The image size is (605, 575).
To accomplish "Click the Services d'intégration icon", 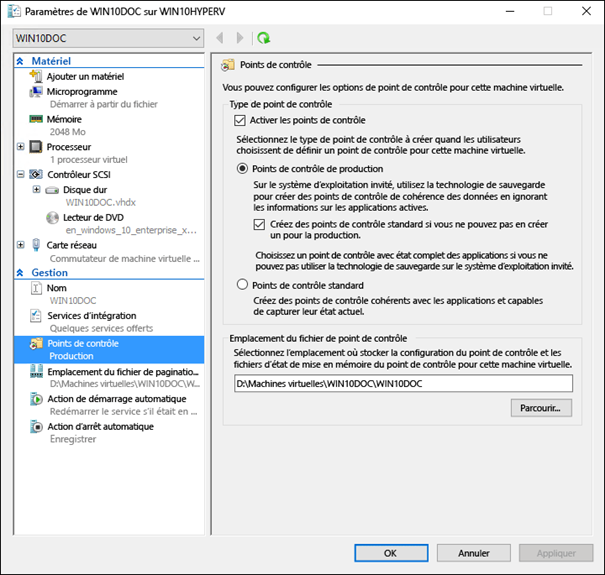I will (x=36, y=316).
